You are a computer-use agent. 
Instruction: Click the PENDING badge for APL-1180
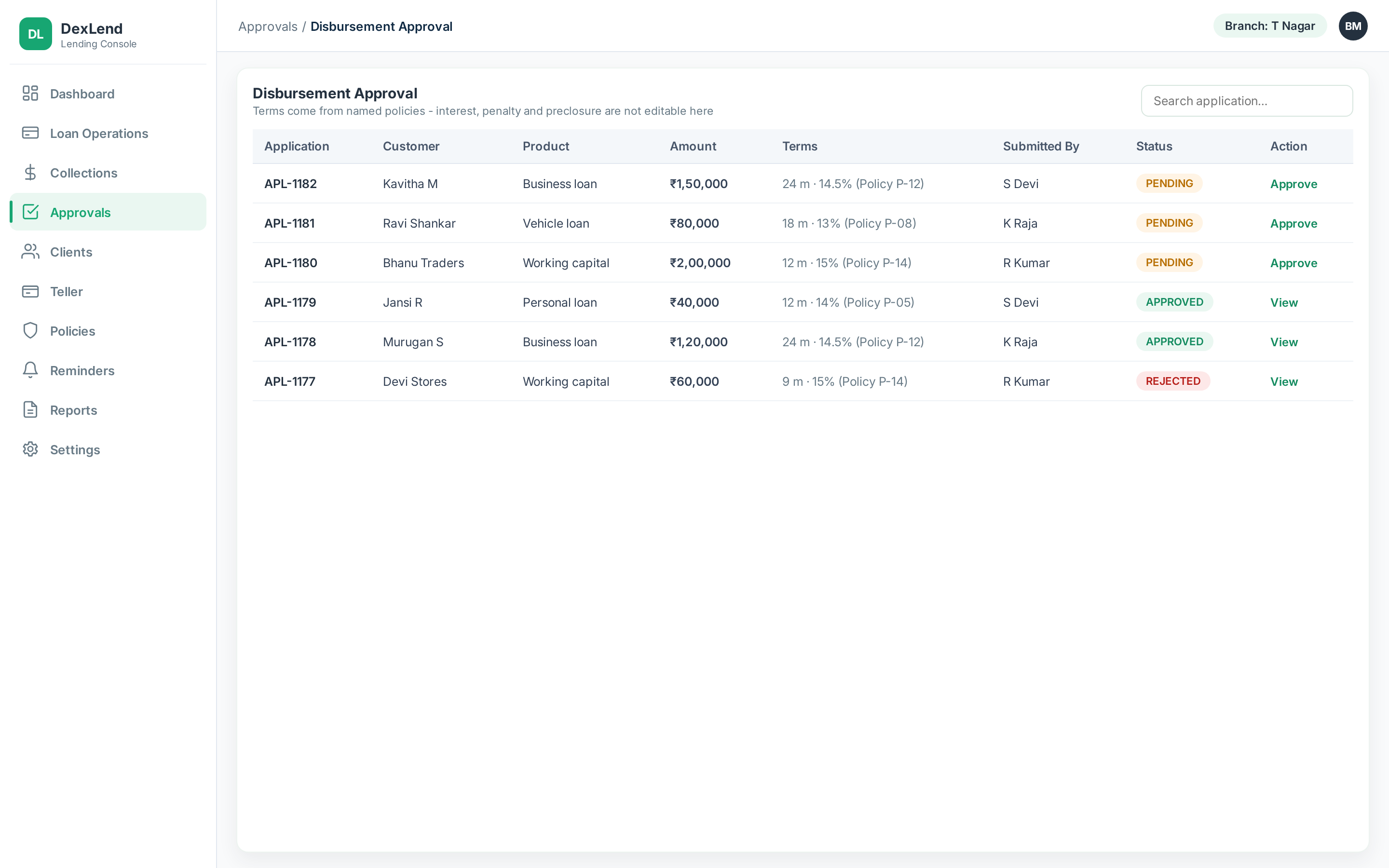click(1169, 263)
